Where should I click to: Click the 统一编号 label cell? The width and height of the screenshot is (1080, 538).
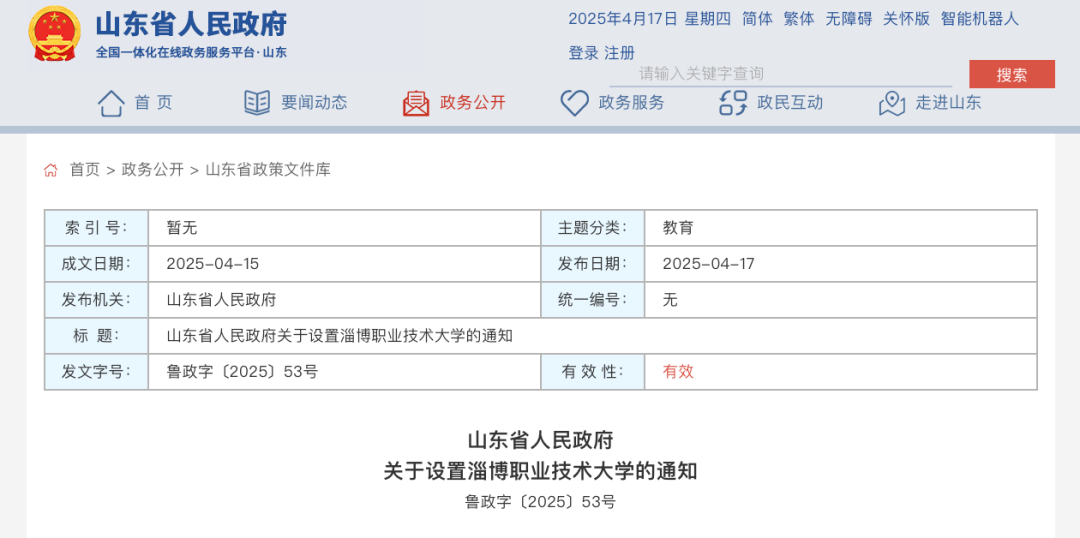(x=593, y=300)
